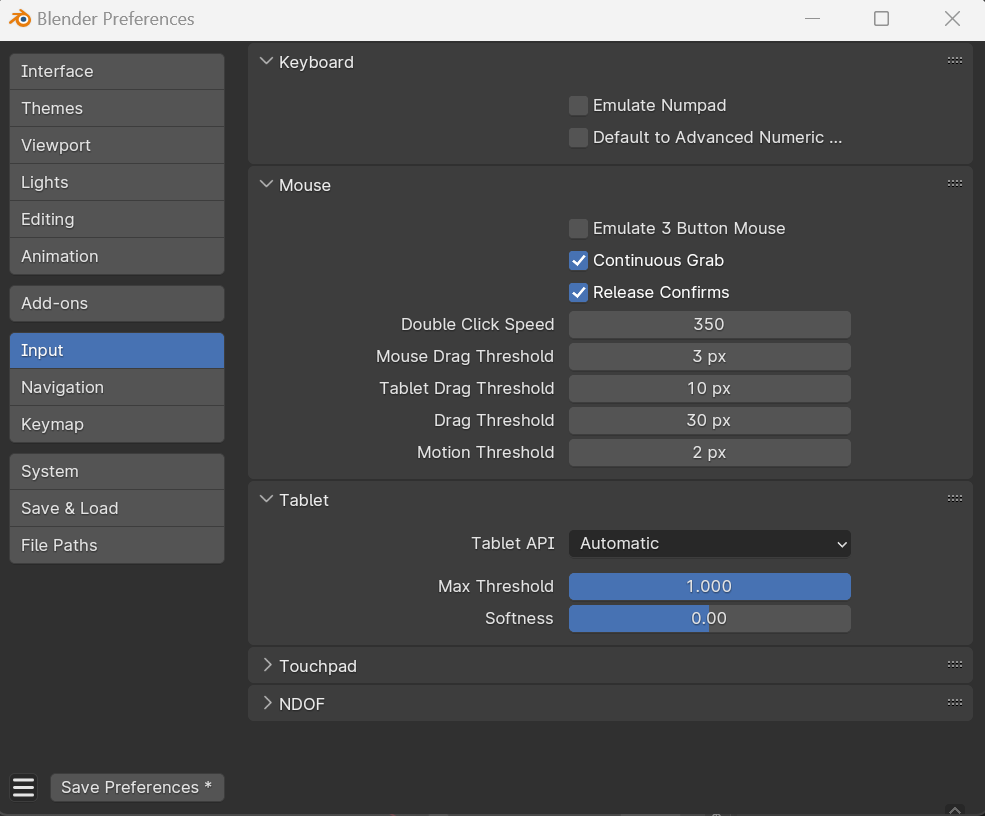Collapse the Tablet panel
This screenshot has width=985, height=816.
[266, 499]
